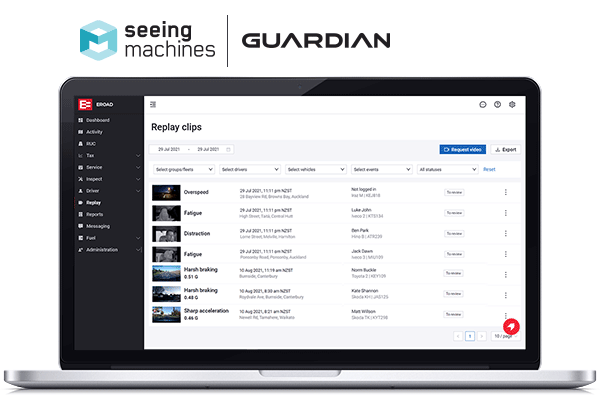Open the 10 / page size dropdown
Image resolution: width=600 pixels, height=400 pixels.
(505, 336)
